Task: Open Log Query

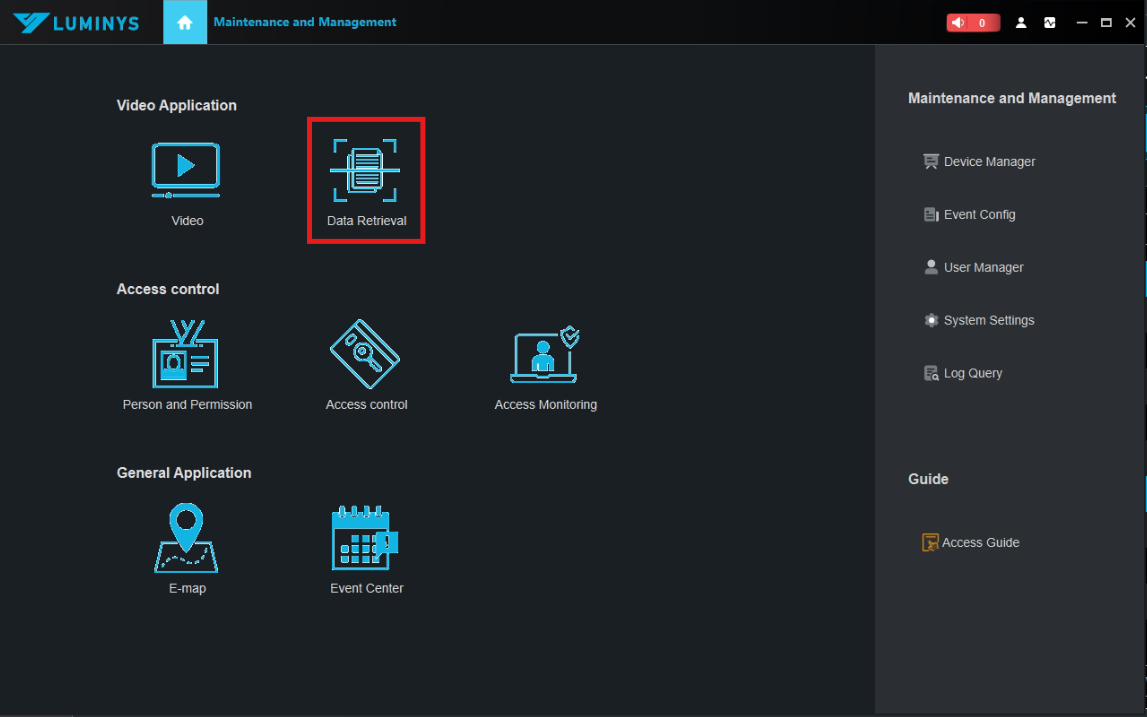Action: click(972, 374)
